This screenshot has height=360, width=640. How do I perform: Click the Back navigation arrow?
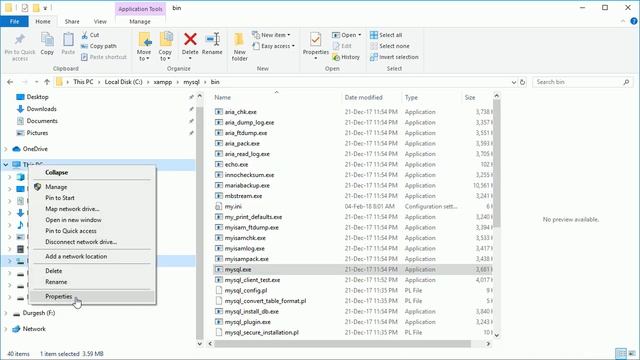[x=10, y=82]
